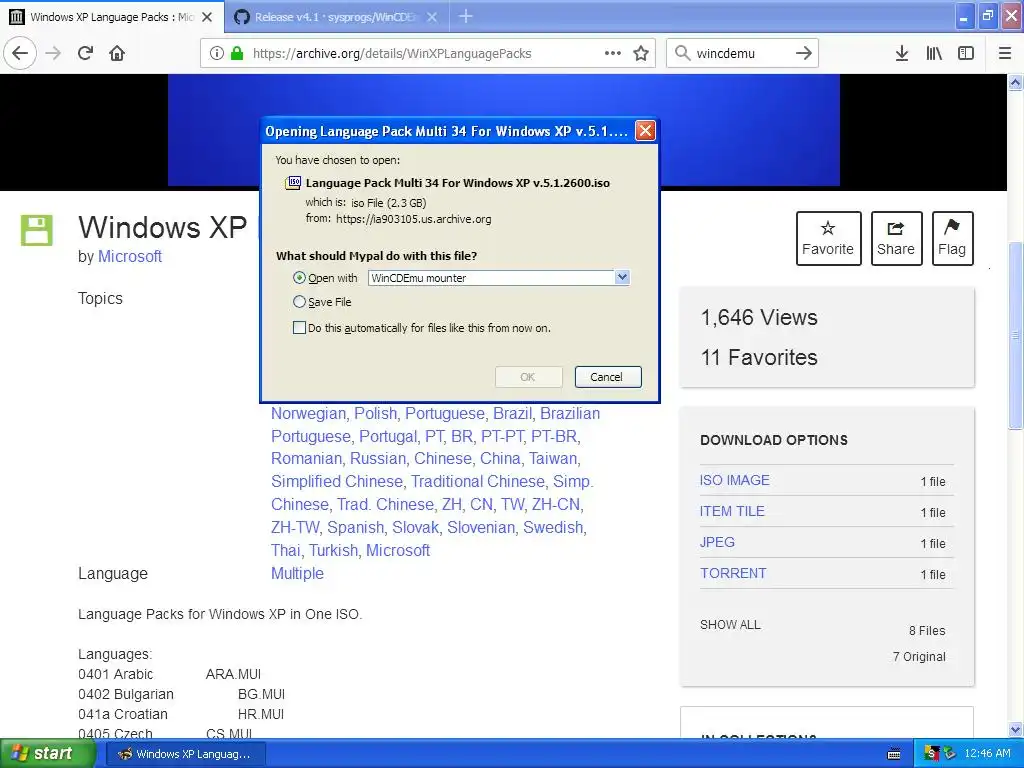Click the Share button
Viewport: 1024px width, 768px height.
tap(896, 238)
